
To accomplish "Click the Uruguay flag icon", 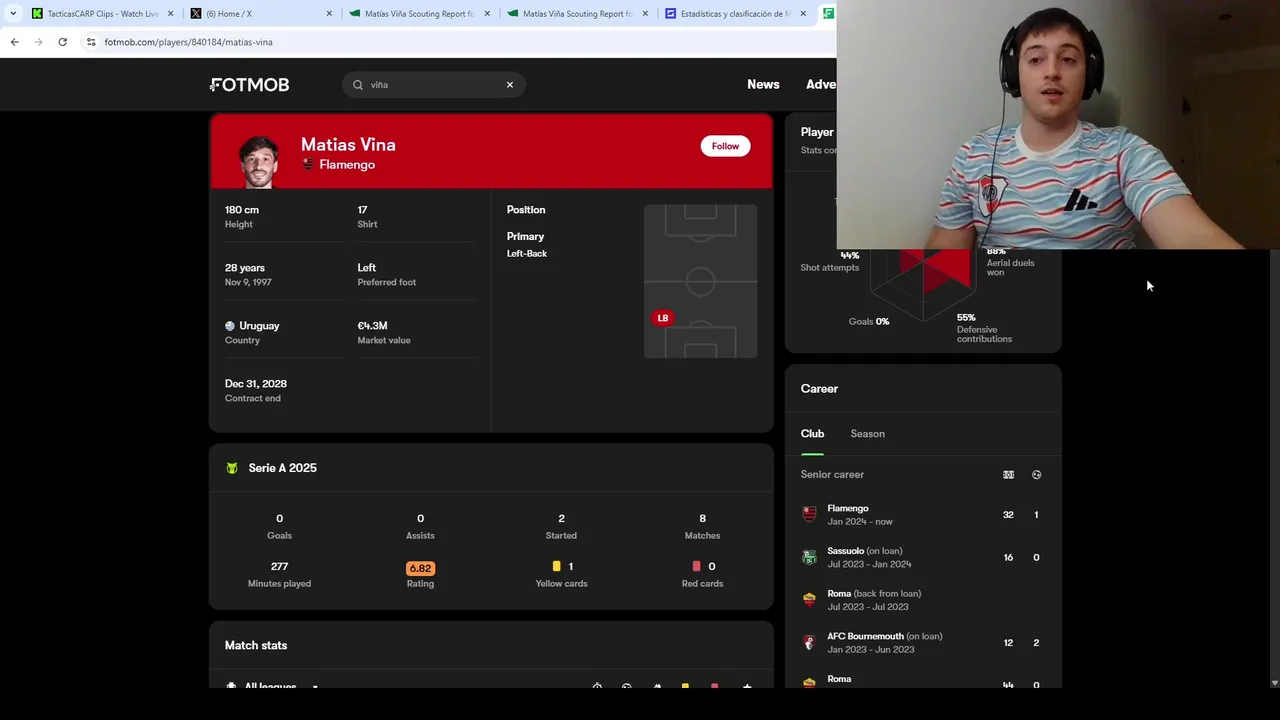I will (230, 326).
